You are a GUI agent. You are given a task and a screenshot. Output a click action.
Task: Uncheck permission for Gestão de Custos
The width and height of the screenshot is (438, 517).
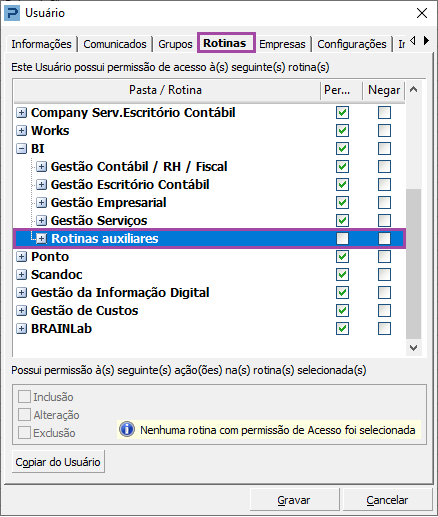tap(342, 311)
